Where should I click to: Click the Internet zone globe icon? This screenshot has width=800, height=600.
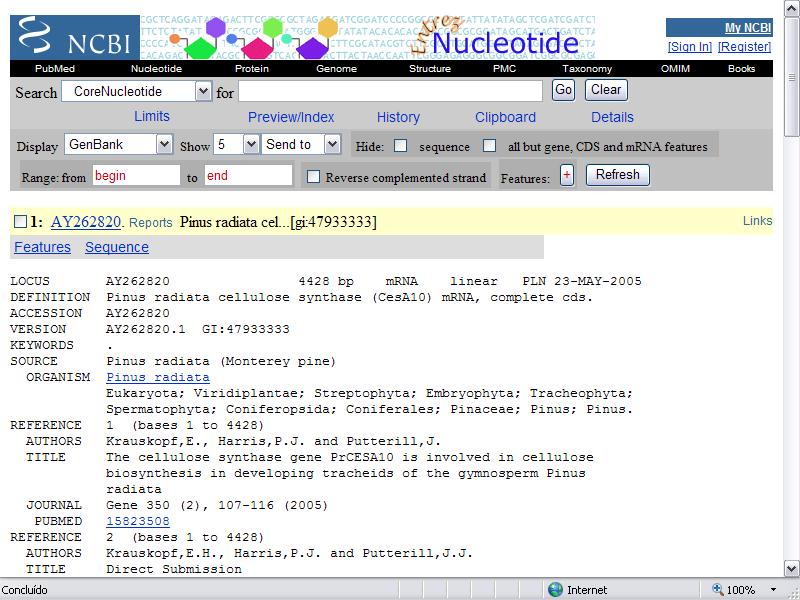(555, 590)
